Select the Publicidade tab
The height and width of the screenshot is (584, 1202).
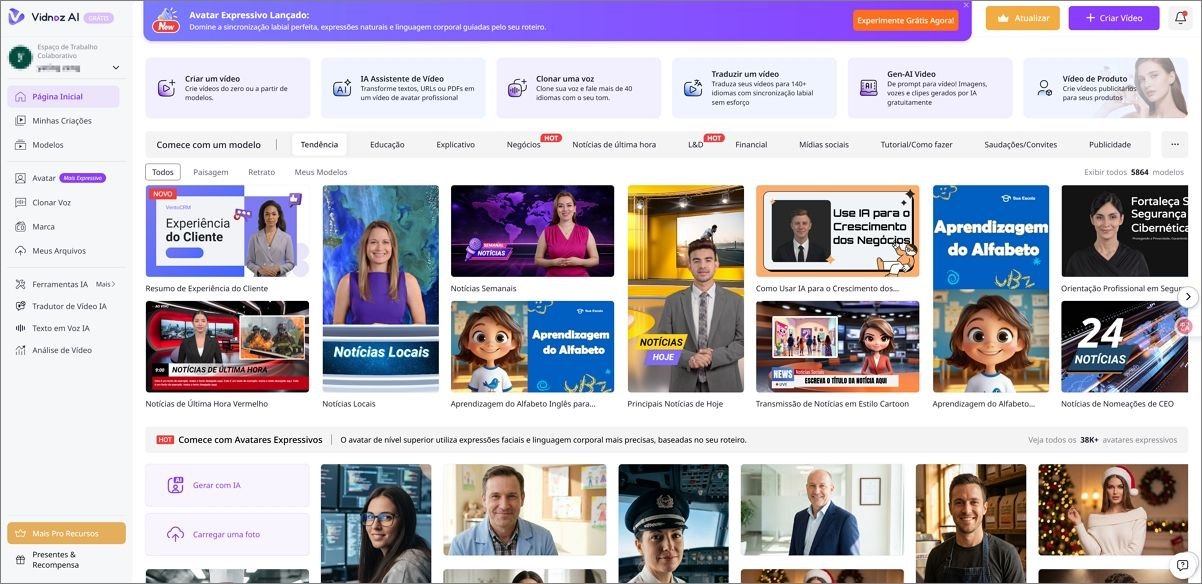click(x=1110, y=144)
